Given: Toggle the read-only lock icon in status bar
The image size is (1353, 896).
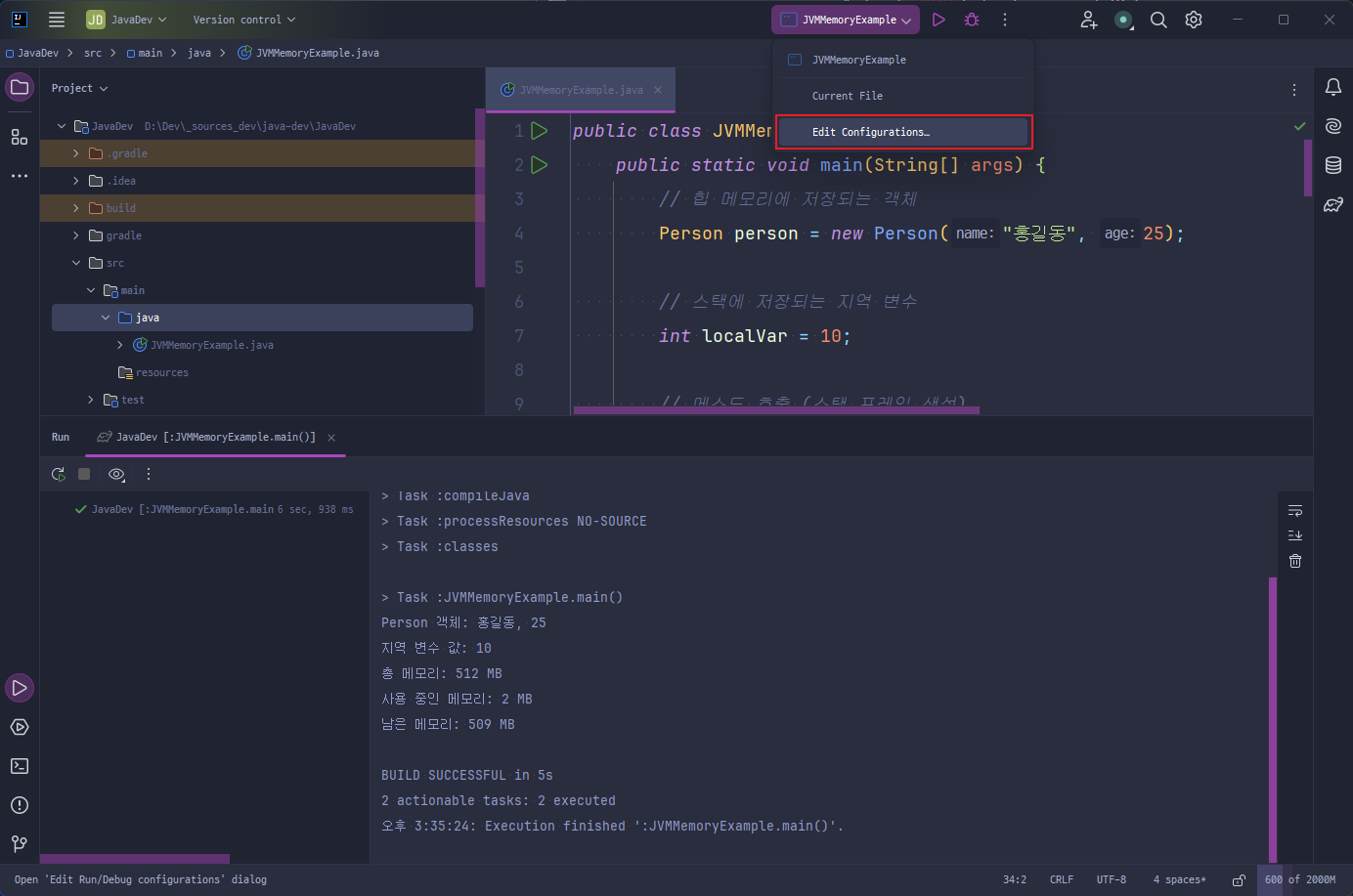Looking at the screenshot, I should pyautogui.click(x=1238, y=879).
